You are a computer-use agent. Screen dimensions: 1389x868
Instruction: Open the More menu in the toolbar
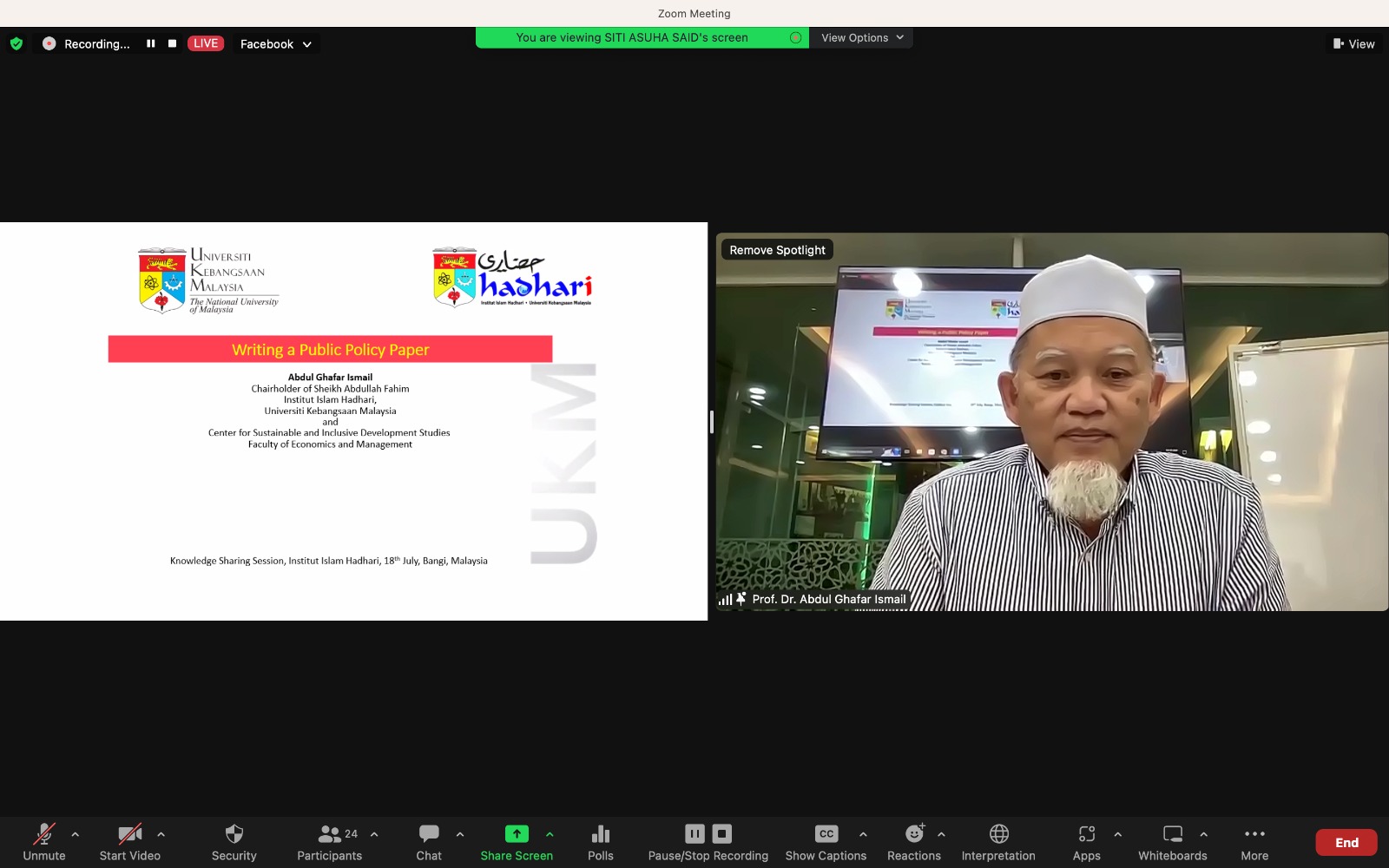(x=1254, y=842)
